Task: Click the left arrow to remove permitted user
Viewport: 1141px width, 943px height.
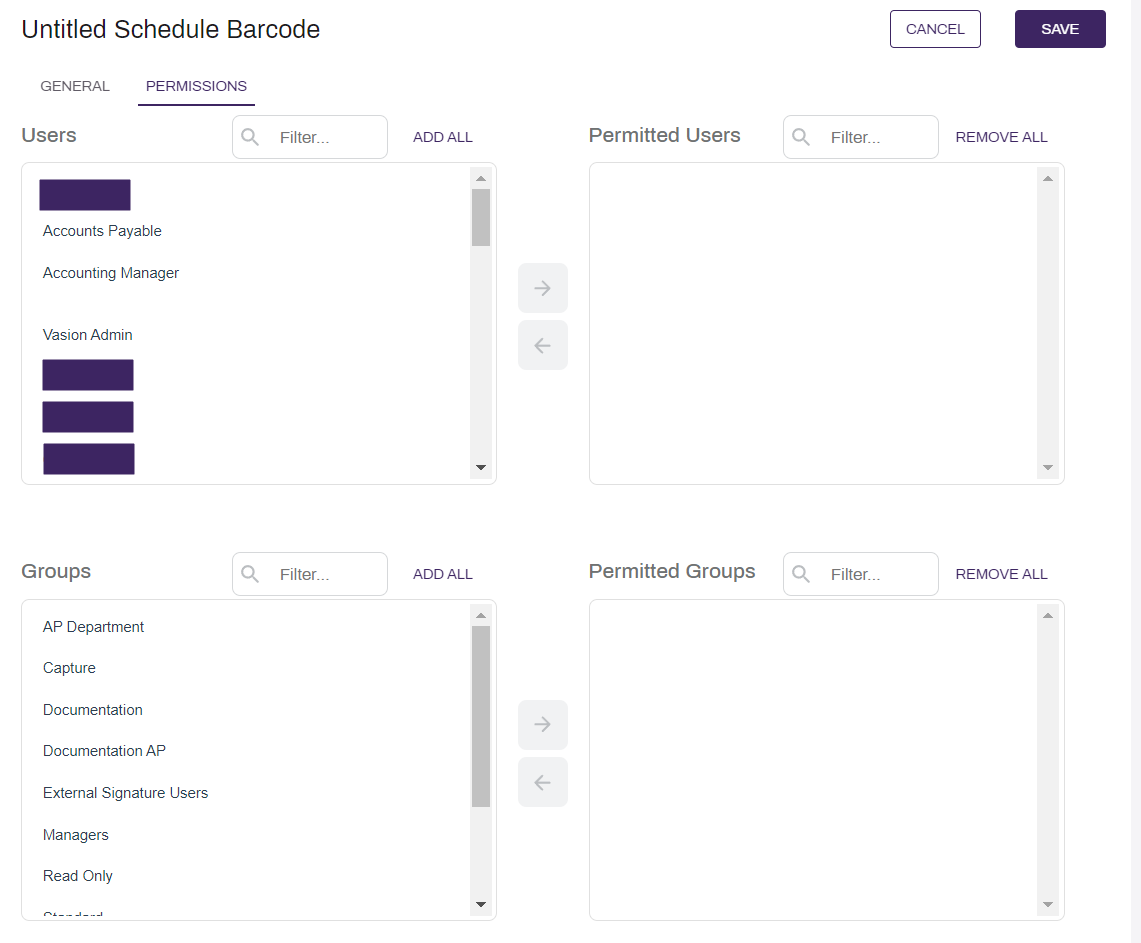Action: click(543, 346)
